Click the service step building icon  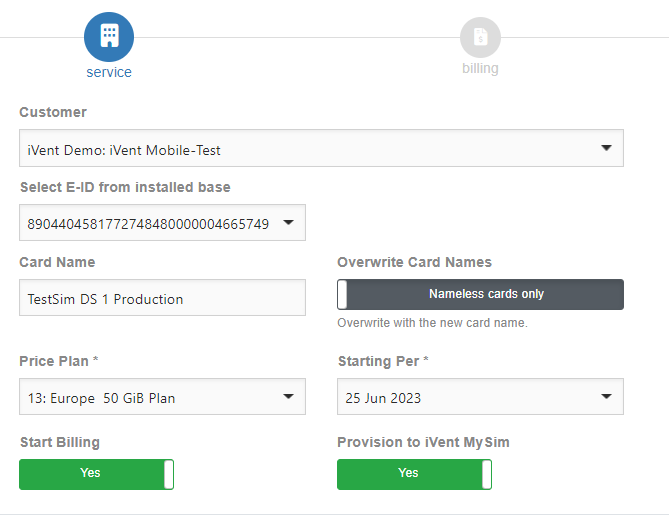(109, 37)
